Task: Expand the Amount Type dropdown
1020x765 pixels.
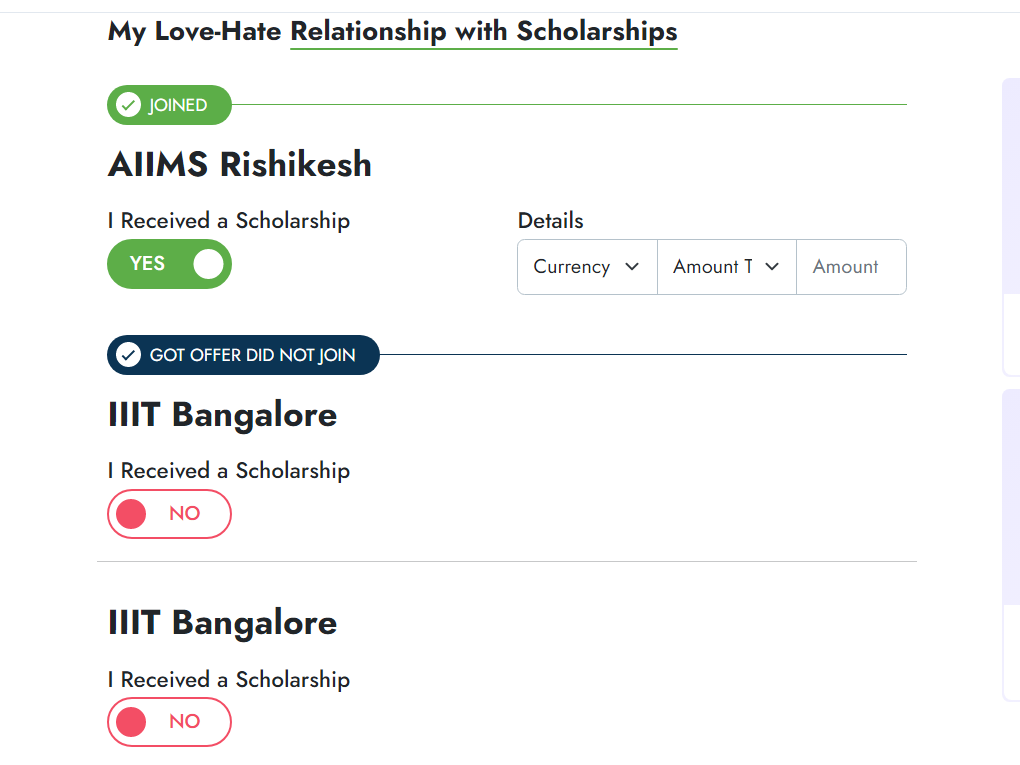Action: (x=727, y=267)
